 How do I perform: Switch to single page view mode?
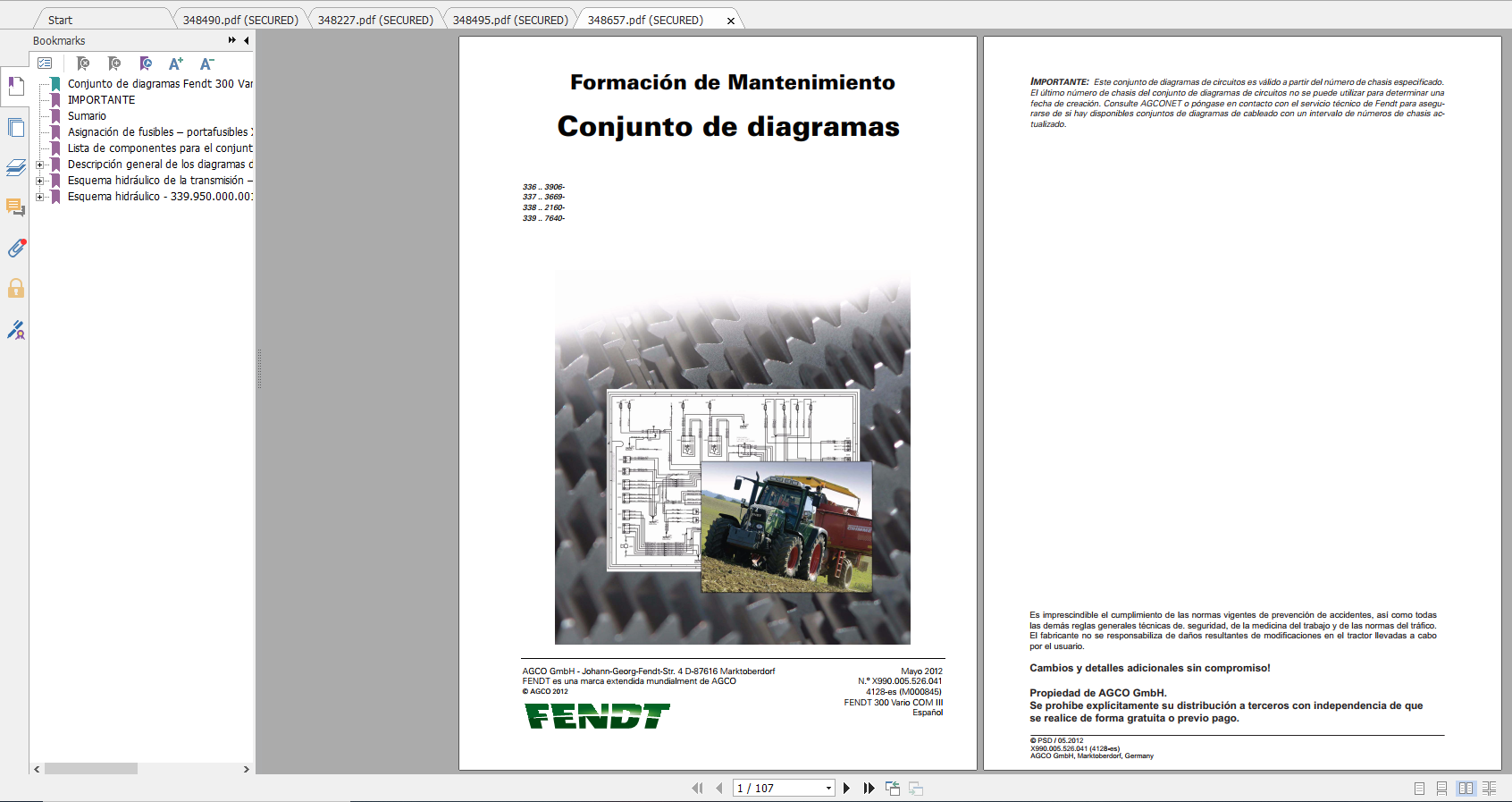(1419, 788)
